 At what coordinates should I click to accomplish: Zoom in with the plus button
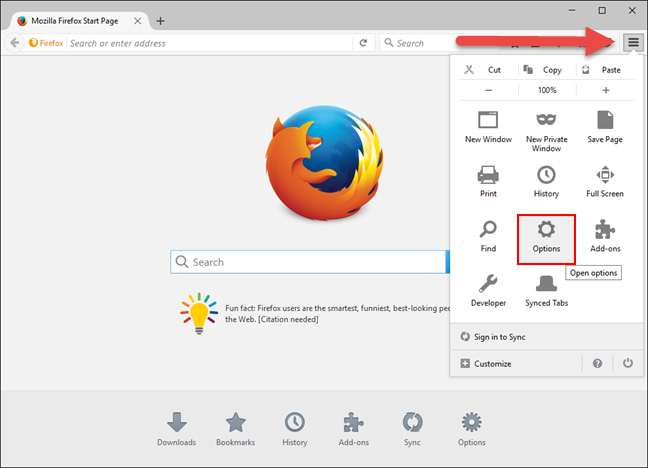point(606,90)
